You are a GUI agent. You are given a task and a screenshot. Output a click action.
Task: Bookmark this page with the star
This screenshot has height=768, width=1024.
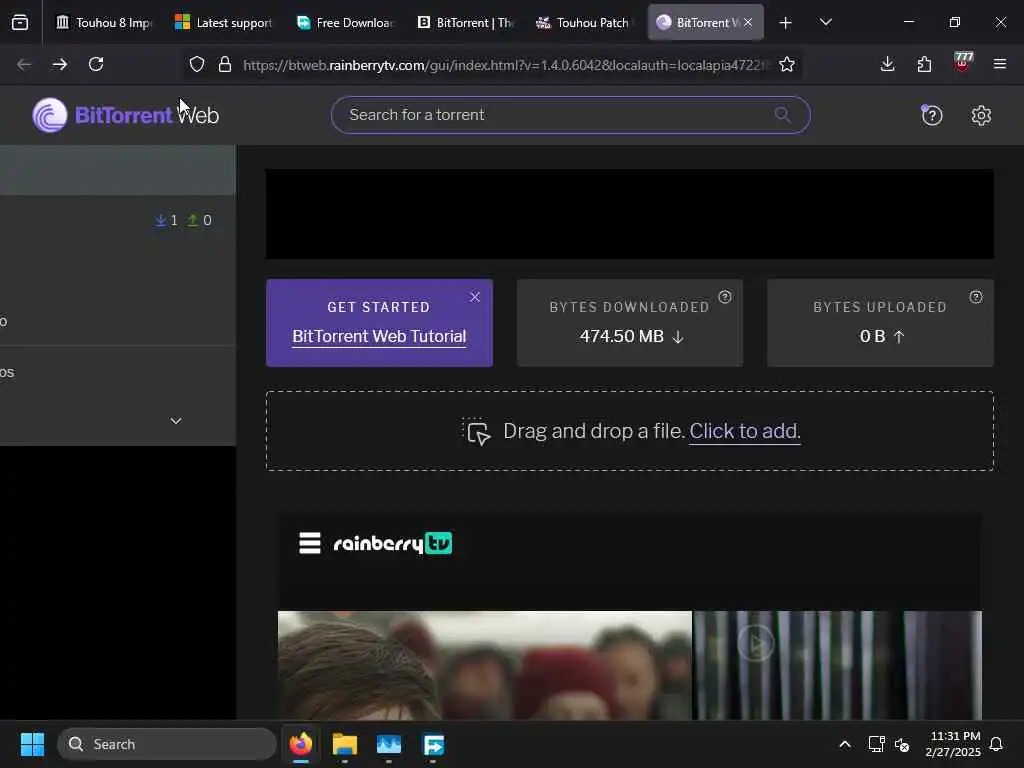click(x=787, y=64)
